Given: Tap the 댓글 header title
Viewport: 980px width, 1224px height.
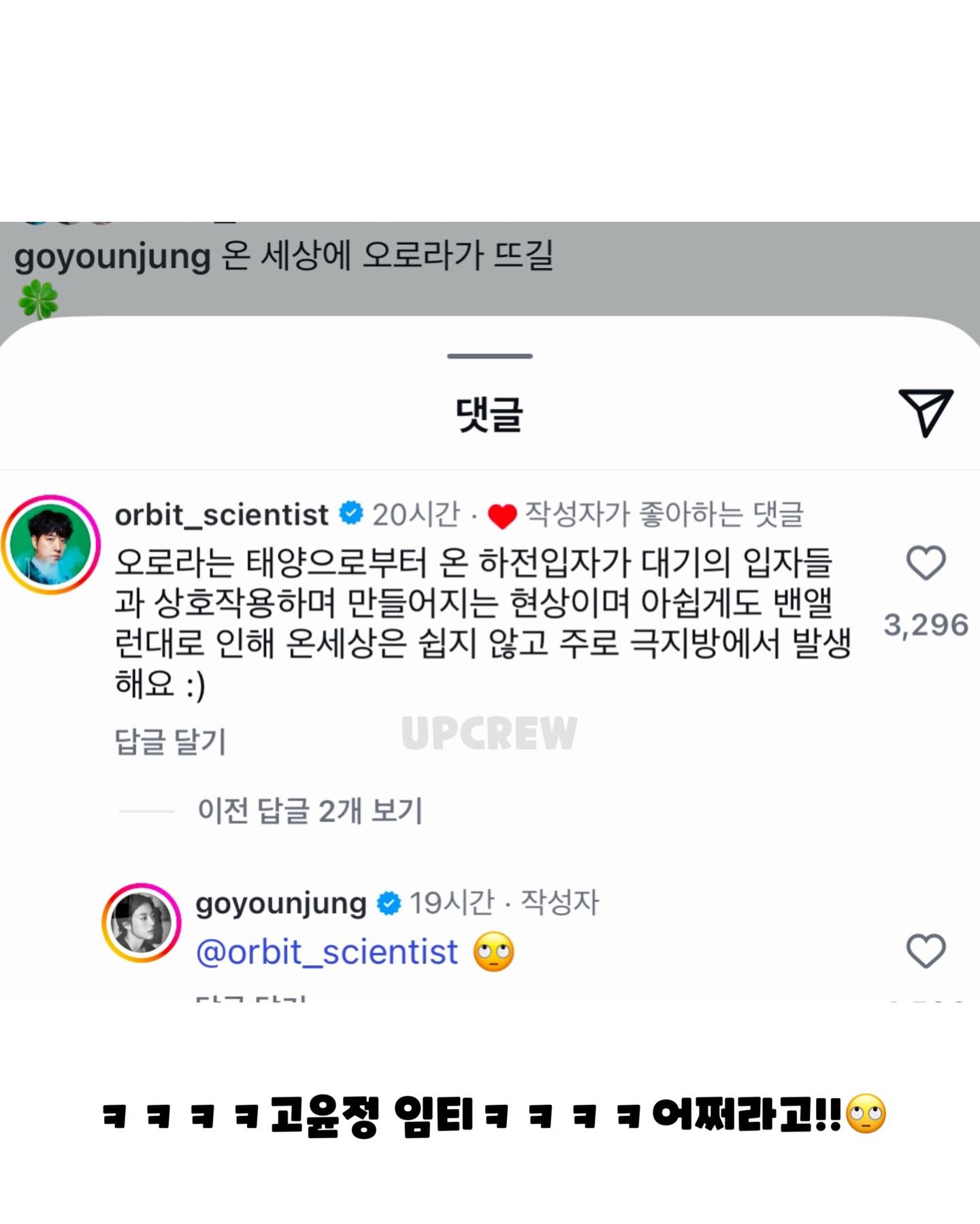Looking at the screenshot, I should click(x=489, y=414).
